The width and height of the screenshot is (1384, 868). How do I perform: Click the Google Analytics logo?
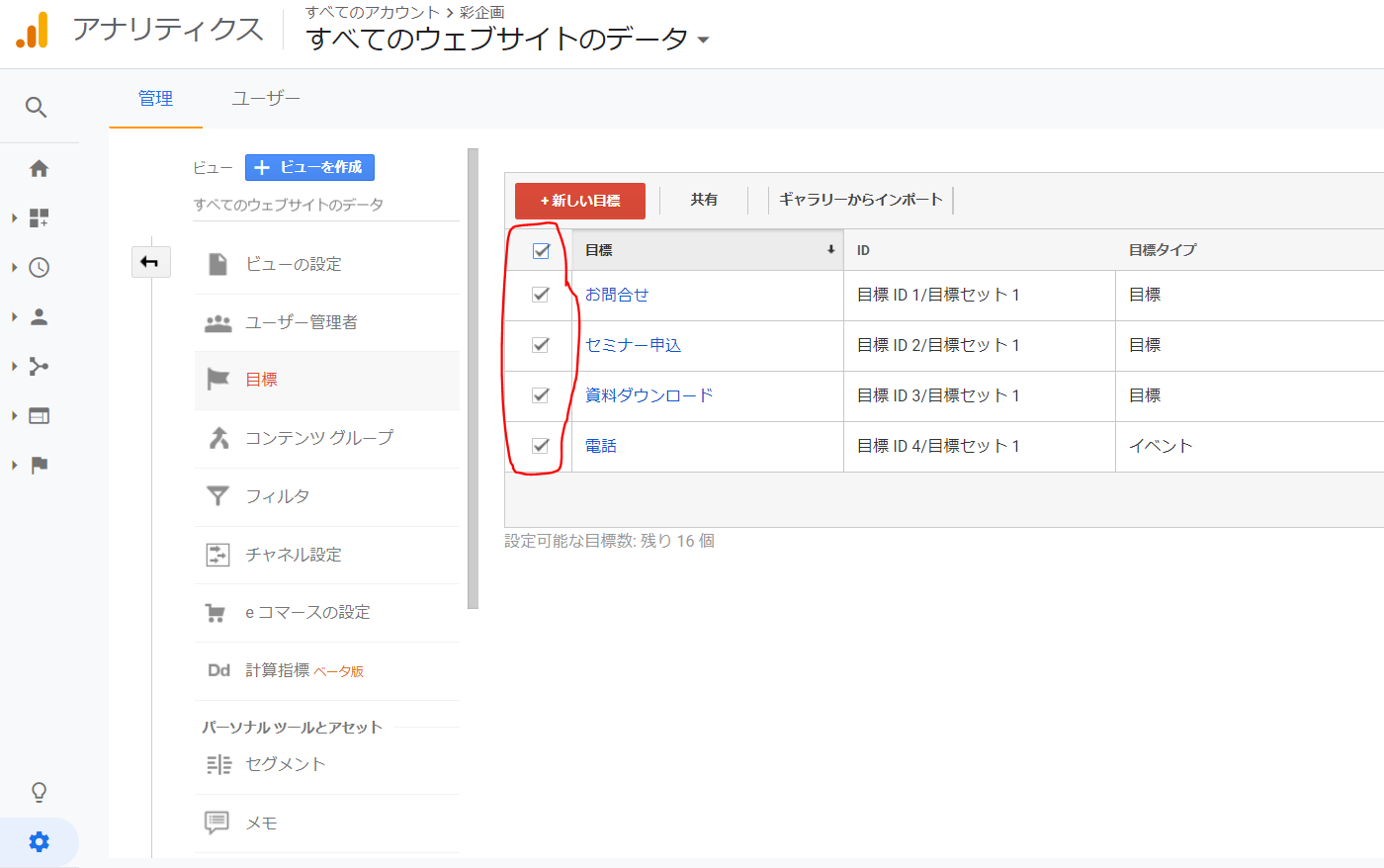pyautogui.click(x=32, y=31)
